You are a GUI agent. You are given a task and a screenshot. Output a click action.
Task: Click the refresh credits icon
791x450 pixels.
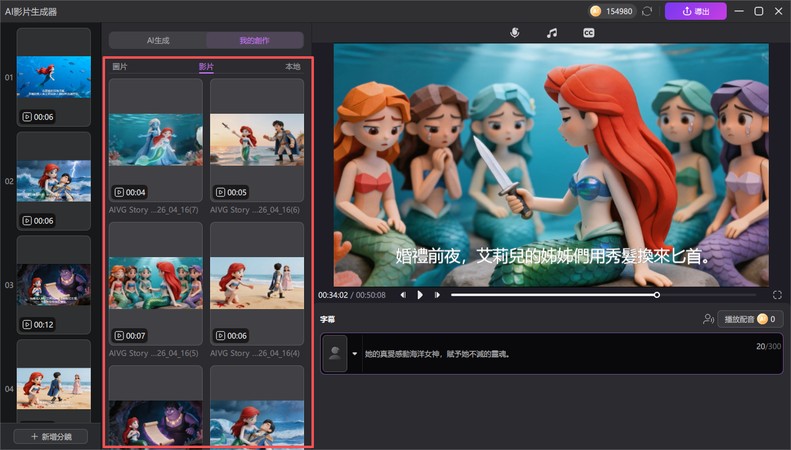point(647,11)
